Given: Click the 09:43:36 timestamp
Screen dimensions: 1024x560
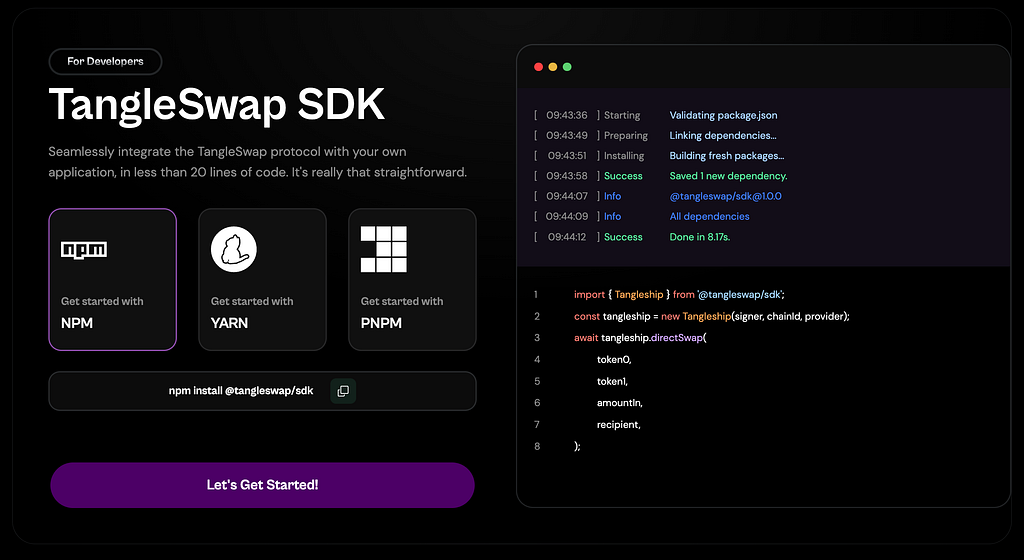Looking at the screenshot, I should [567, 115].
